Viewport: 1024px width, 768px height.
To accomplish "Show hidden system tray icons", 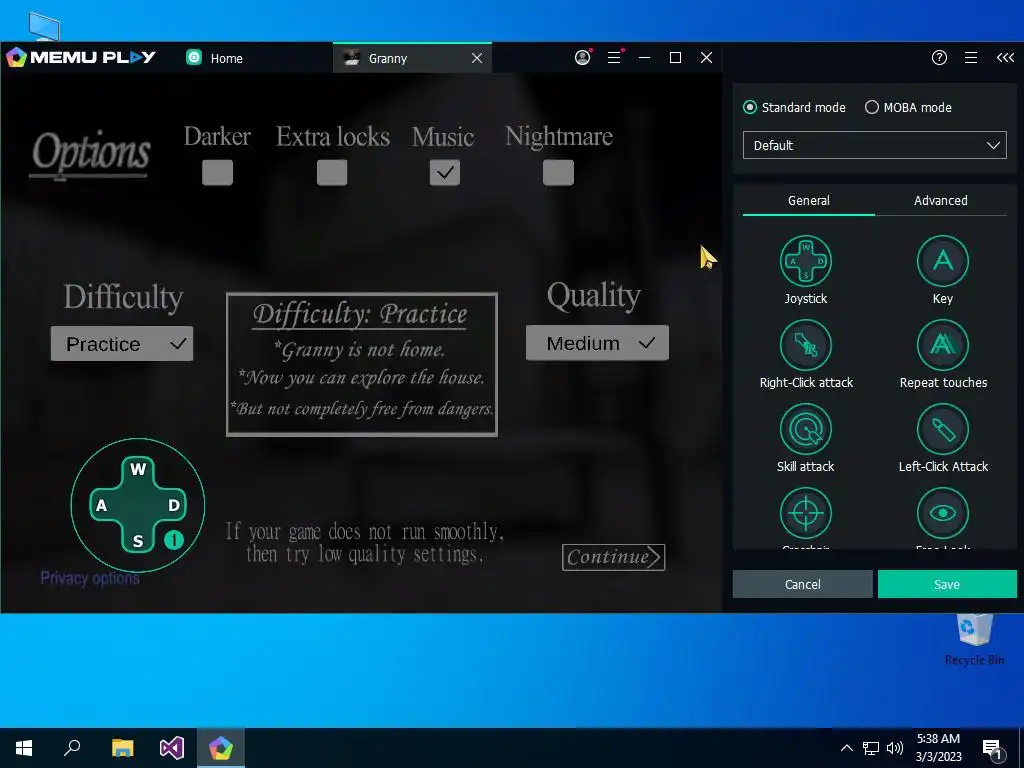I will coord(846,748).
